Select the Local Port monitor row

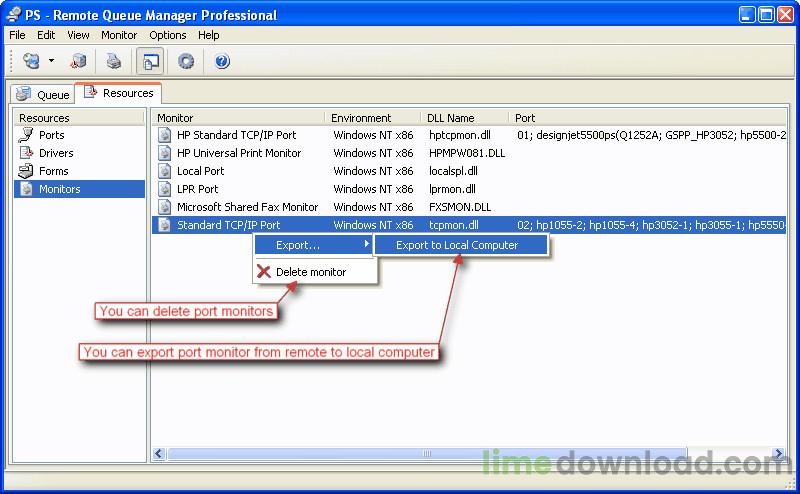469,171
